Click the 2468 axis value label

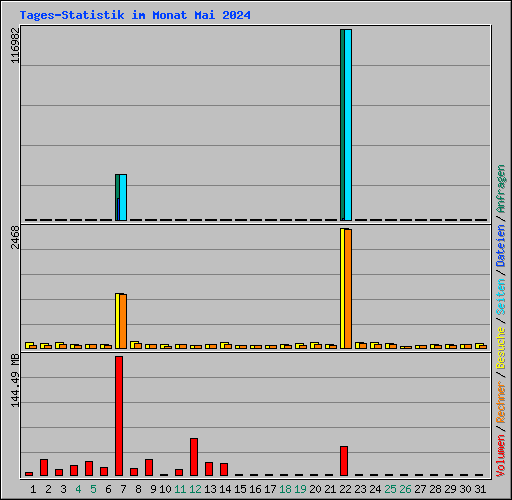(15, 237)
